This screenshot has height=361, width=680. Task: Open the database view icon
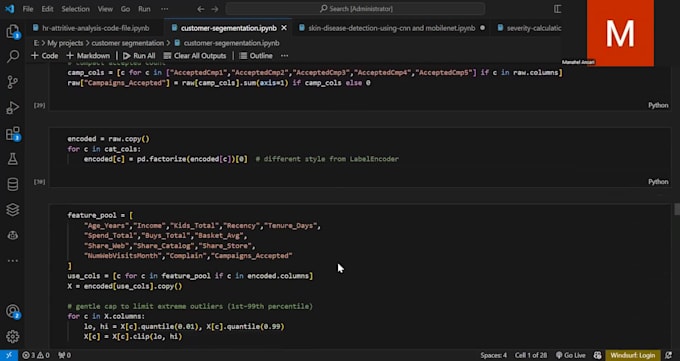13,184
